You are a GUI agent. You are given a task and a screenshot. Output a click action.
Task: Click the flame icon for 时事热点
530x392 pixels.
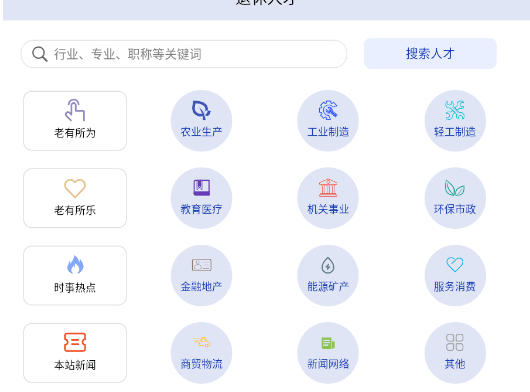(x=75, y=264)
